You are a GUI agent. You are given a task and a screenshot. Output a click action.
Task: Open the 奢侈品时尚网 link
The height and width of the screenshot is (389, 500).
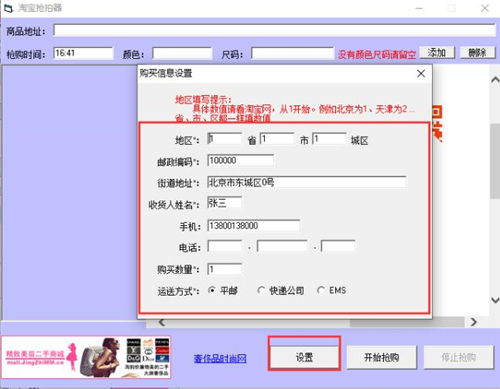(x=220, y=358)
